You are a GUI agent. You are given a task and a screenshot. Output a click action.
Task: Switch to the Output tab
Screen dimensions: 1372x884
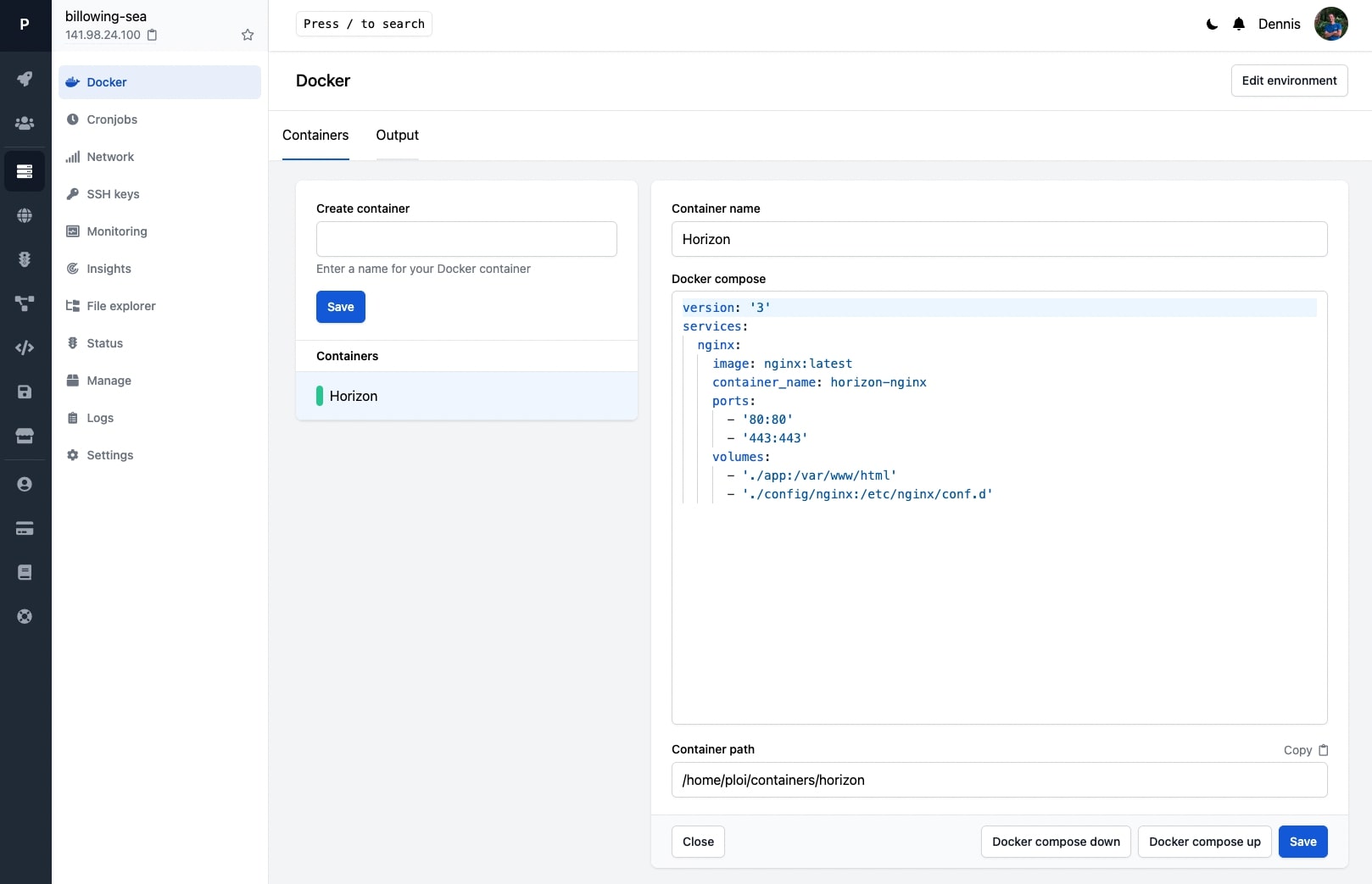(x=397, y=136)
